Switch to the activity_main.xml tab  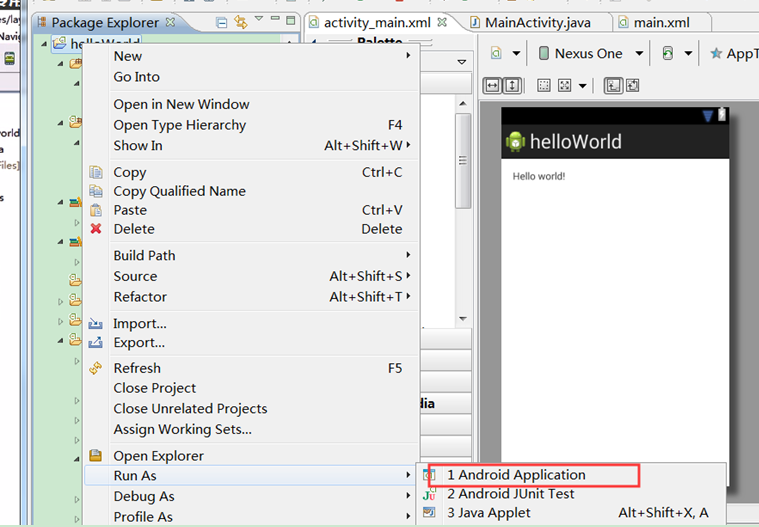pyautogui.click(x=377, y=23)
